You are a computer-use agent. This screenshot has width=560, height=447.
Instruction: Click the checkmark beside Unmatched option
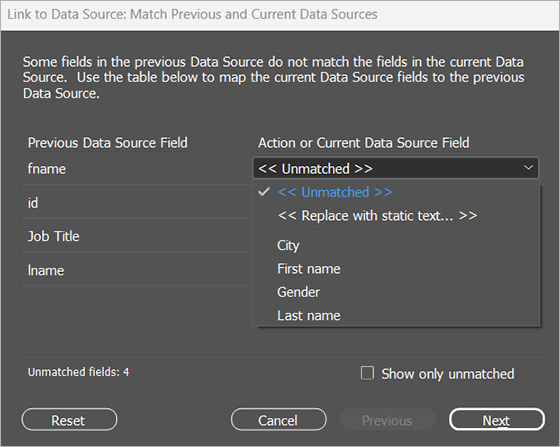point(264,192)
